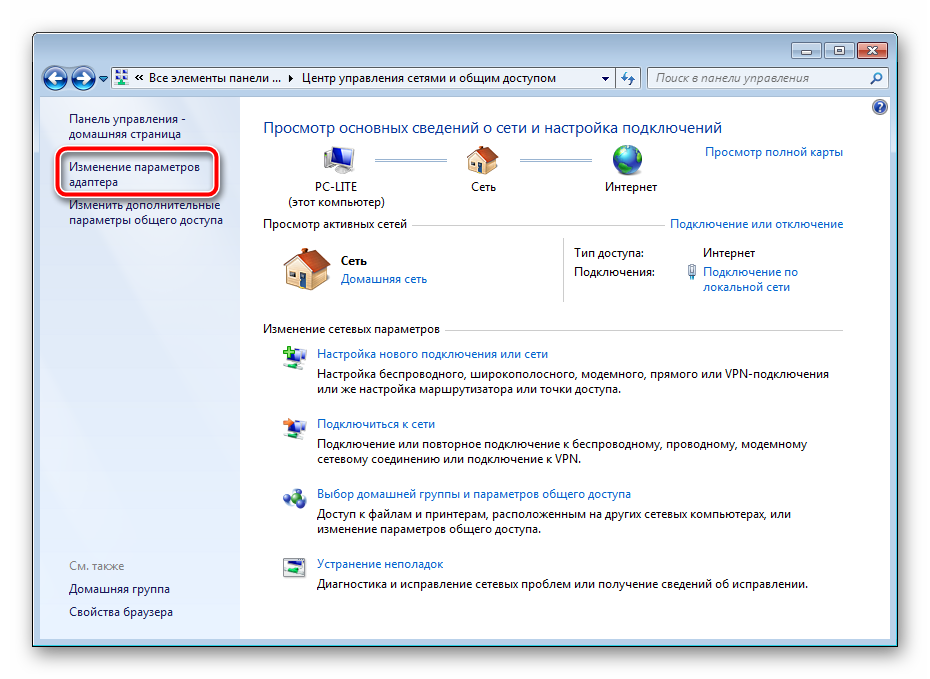Open Просмотр полной карты link
The width and height of the screenshot is (930, 679).
click(x=773, y=152)
